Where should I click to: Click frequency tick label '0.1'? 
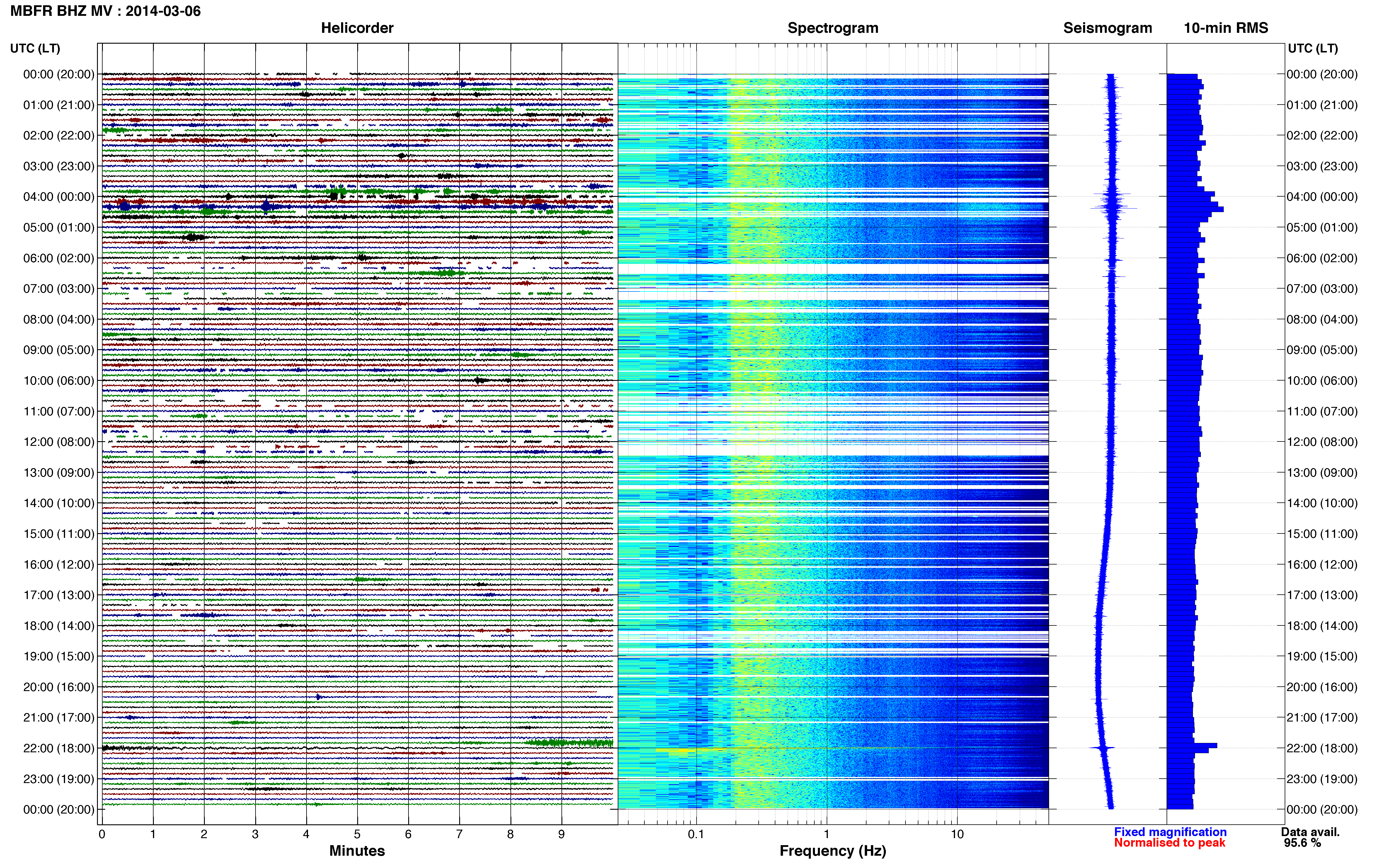[x=696, y=834]
